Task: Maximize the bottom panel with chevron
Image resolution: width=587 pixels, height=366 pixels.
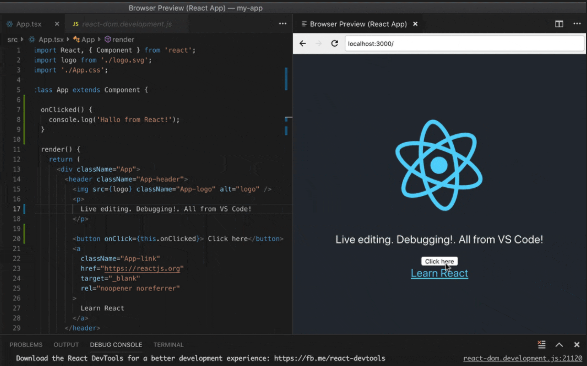Action: click(x=559, y=345)
